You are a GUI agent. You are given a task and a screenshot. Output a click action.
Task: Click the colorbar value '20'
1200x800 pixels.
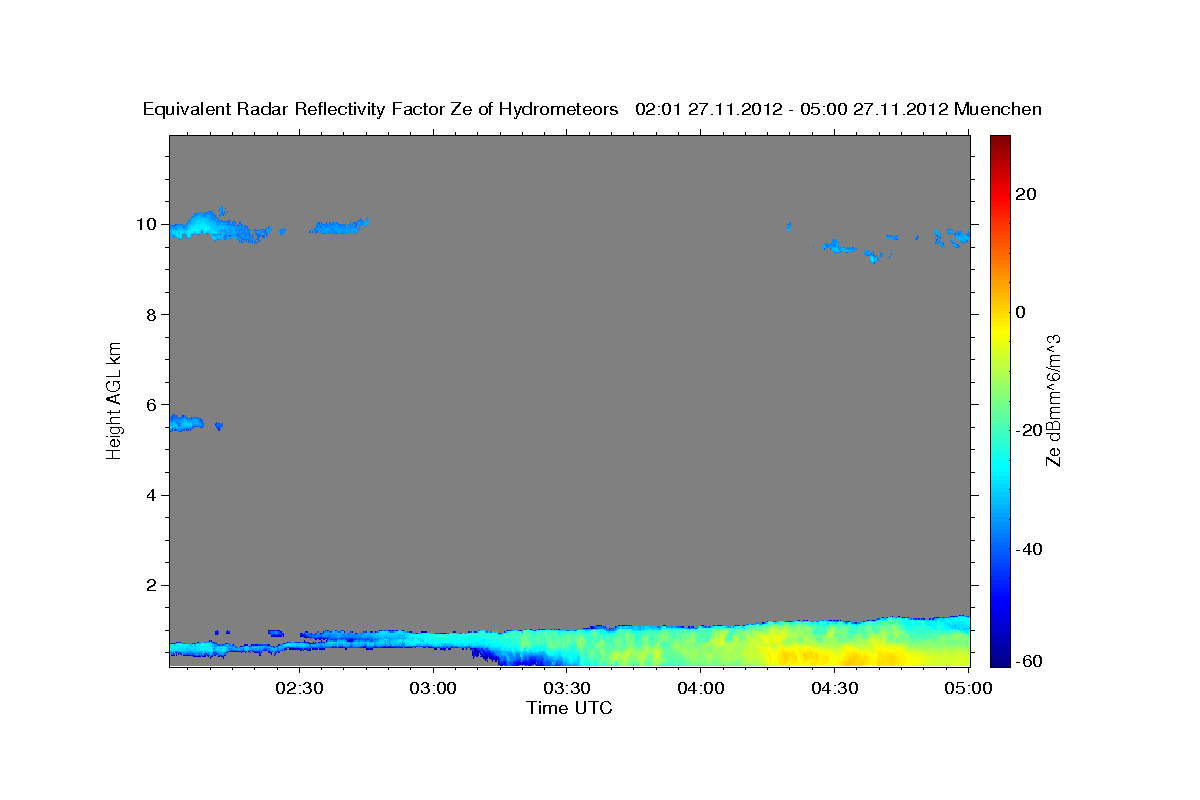(x=1025, y=194)
